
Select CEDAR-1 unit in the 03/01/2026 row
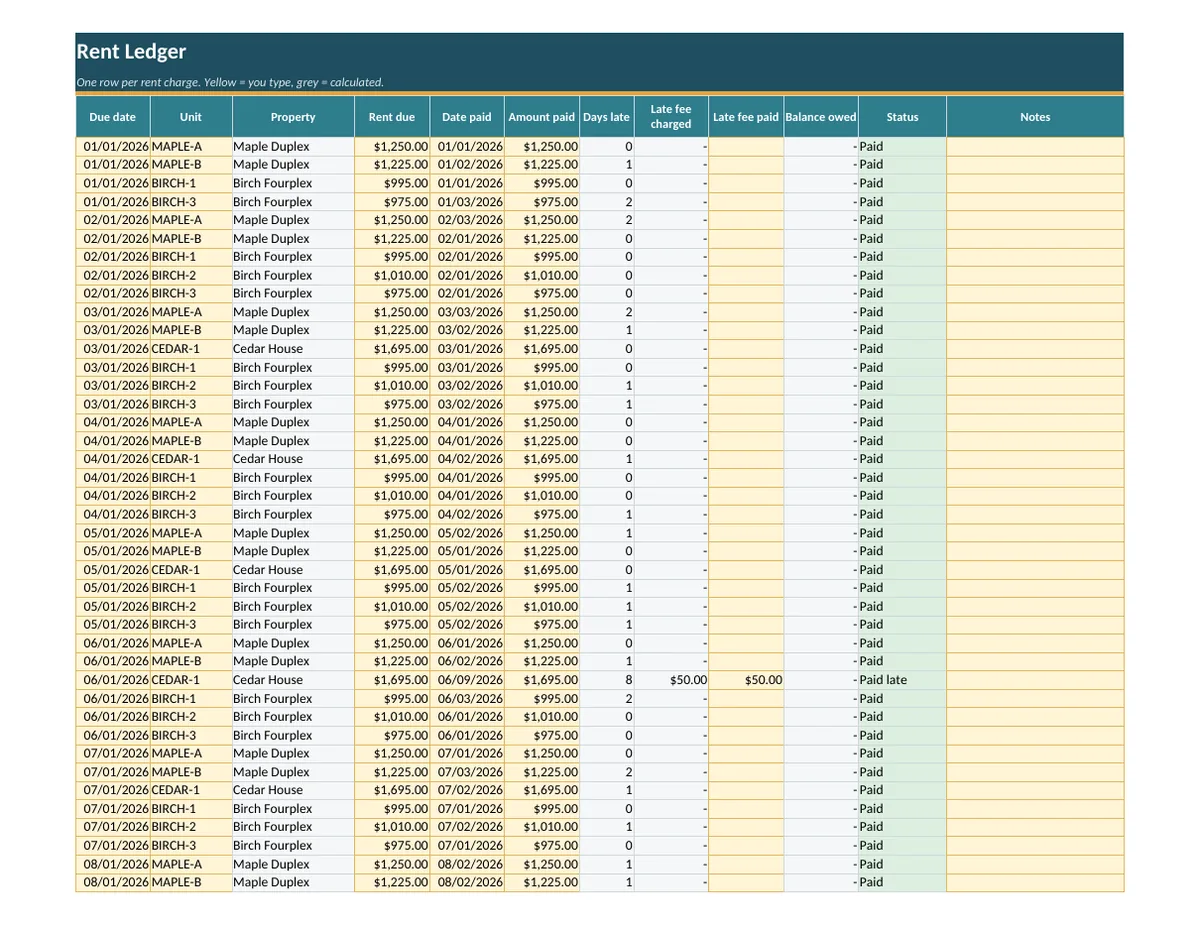191,349
